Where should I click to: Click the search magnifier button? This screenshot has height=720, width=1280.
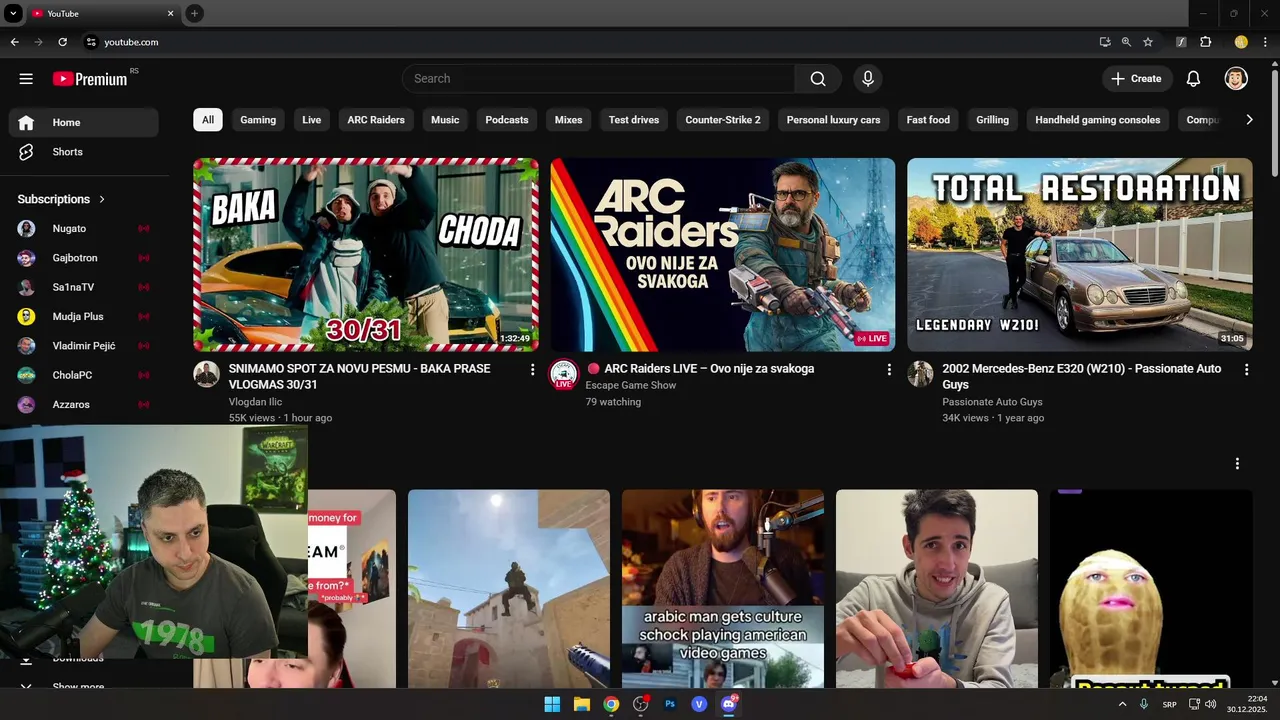(818, 78)
